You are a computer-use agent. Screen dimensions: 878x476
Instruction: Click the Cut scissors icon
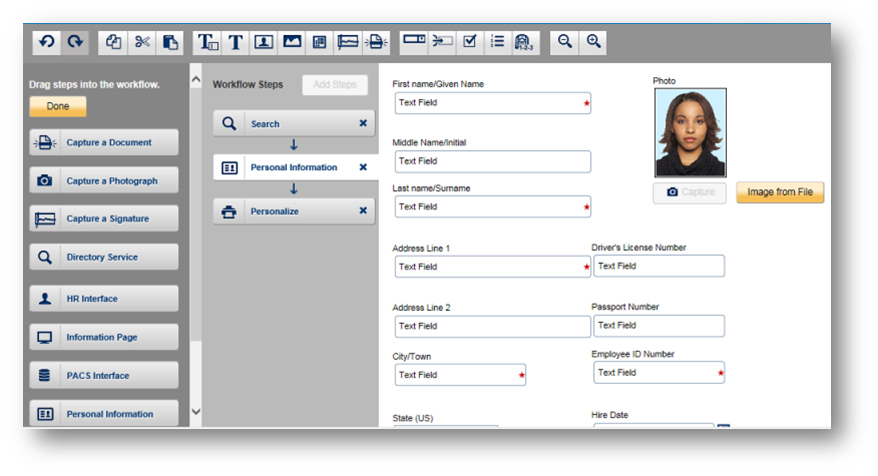coord(142,42)
